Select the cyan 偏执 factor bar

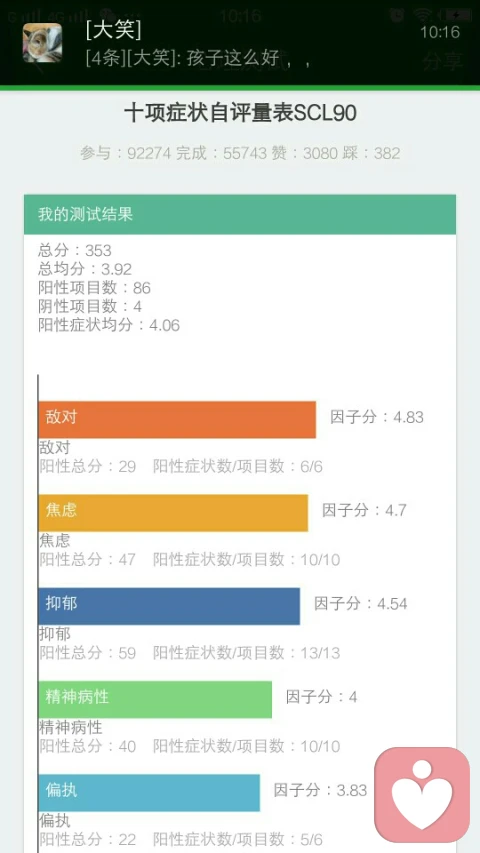pos(149,793)
